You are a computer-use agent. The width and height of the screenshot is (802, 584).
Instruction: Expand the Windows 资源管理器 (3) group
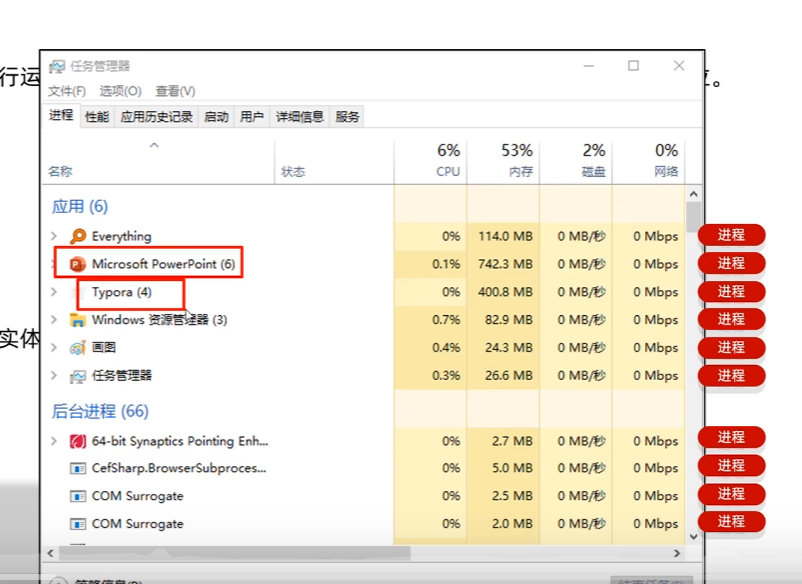(x=54, y=320)
